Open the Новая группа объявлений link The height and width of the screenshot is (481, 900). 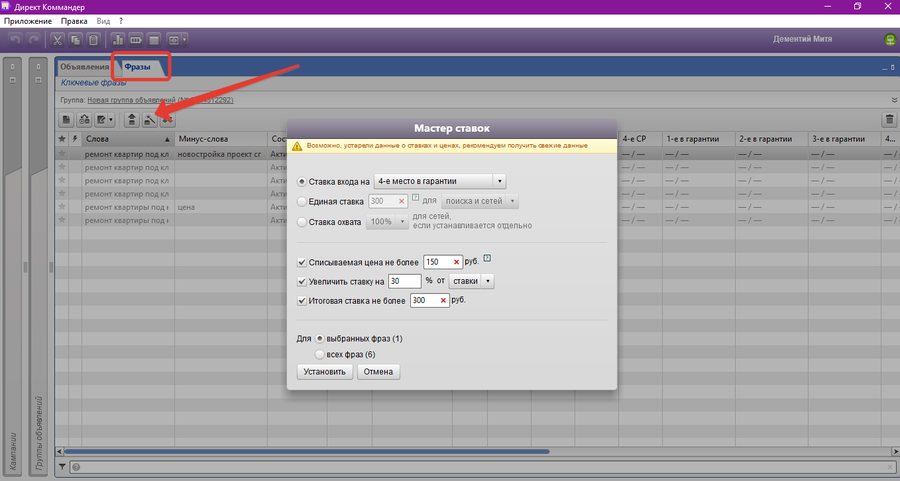point(160,100)
